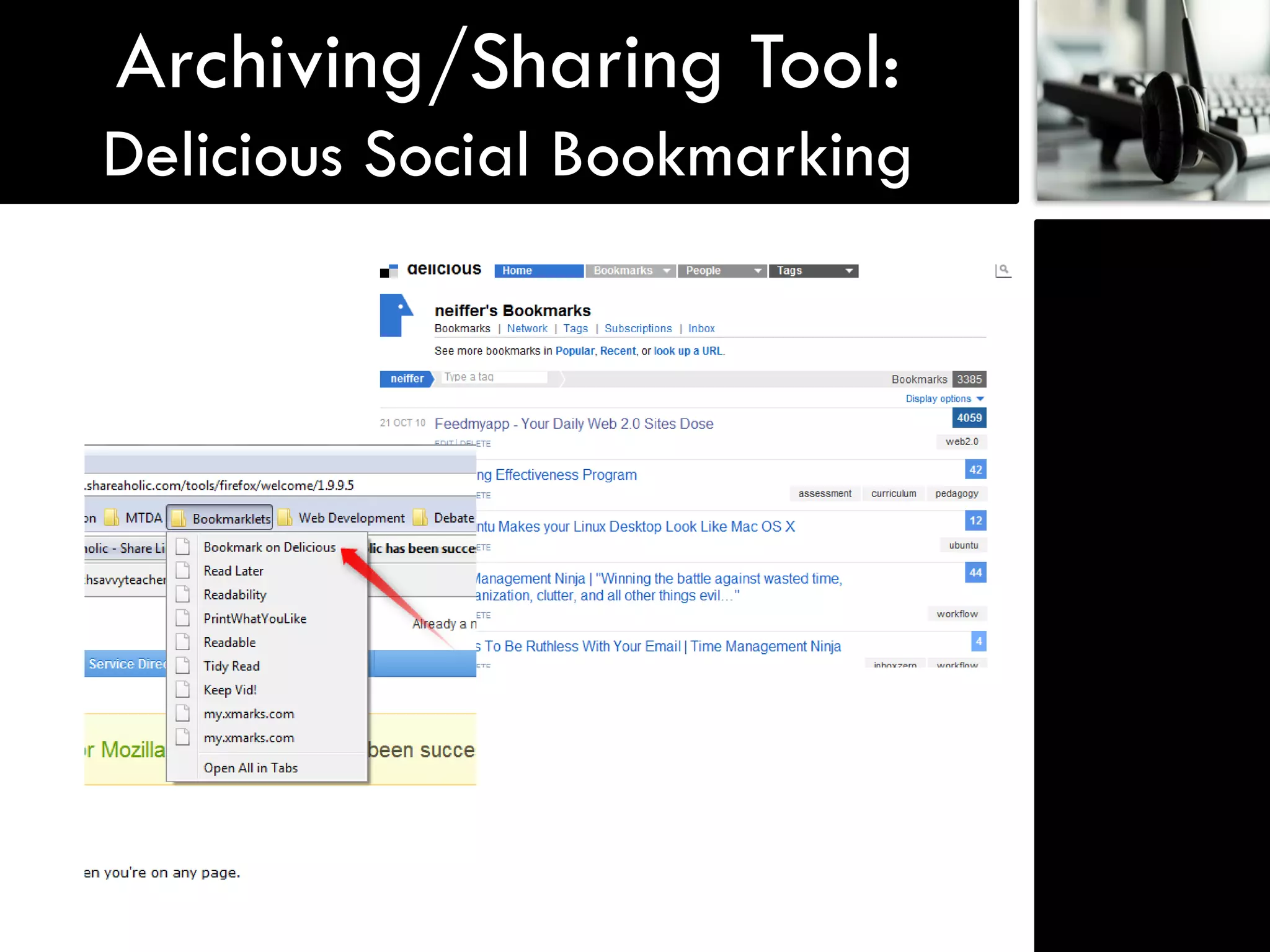
Task: Open the search magnifier icon
Action: click(x=1003, y=270)
